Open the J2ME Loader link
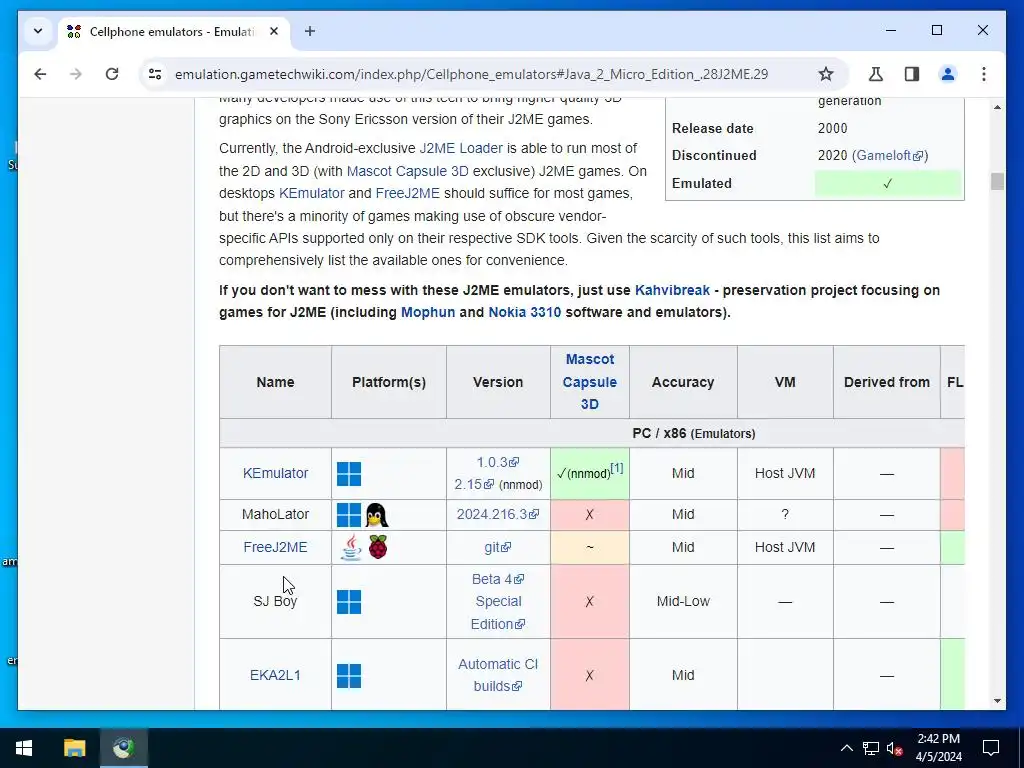The height and width of the screenshot is (768, 1024). coord(461,148)
